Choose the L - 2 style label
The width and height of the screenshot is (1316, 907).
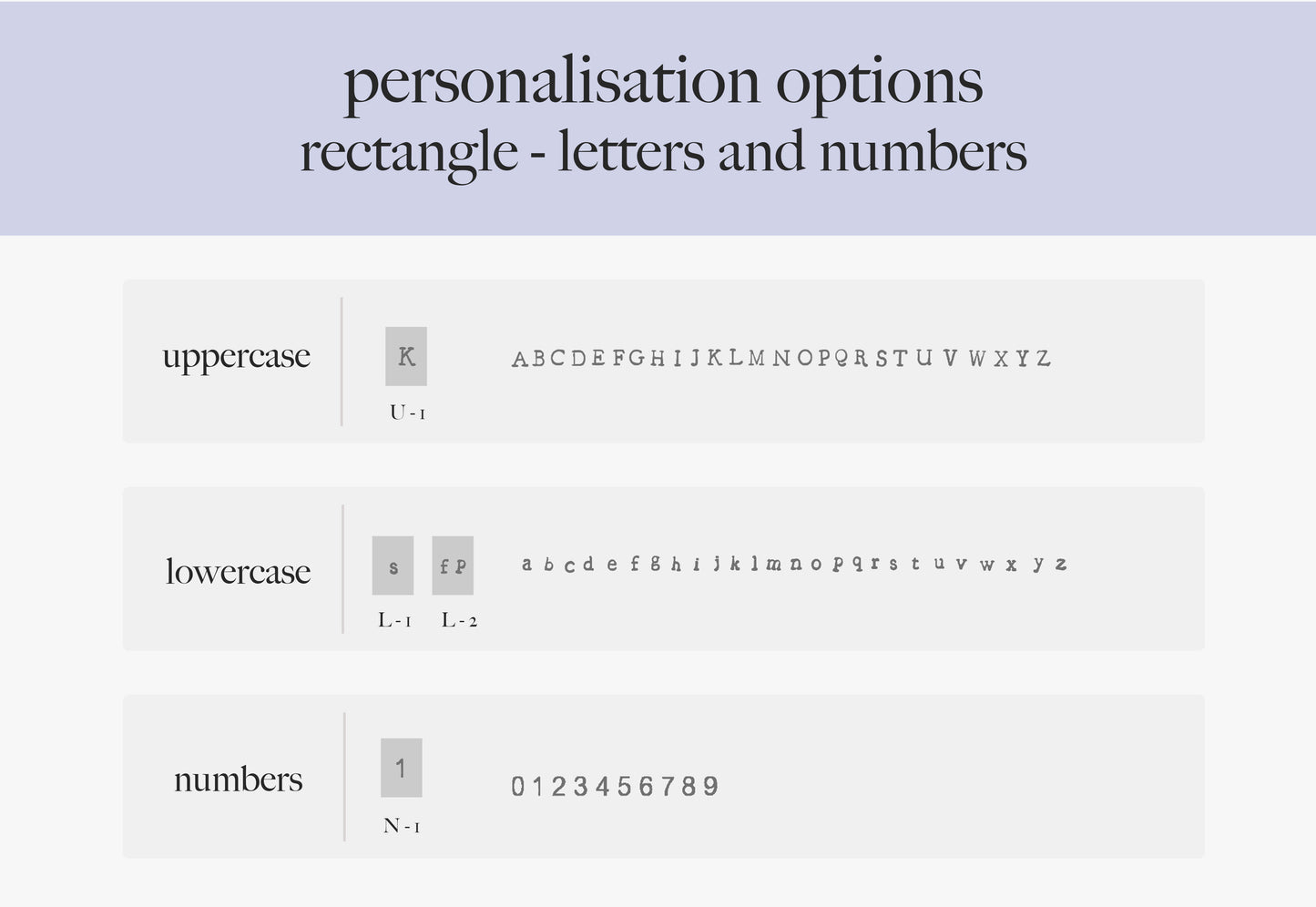tap(459, 621)
